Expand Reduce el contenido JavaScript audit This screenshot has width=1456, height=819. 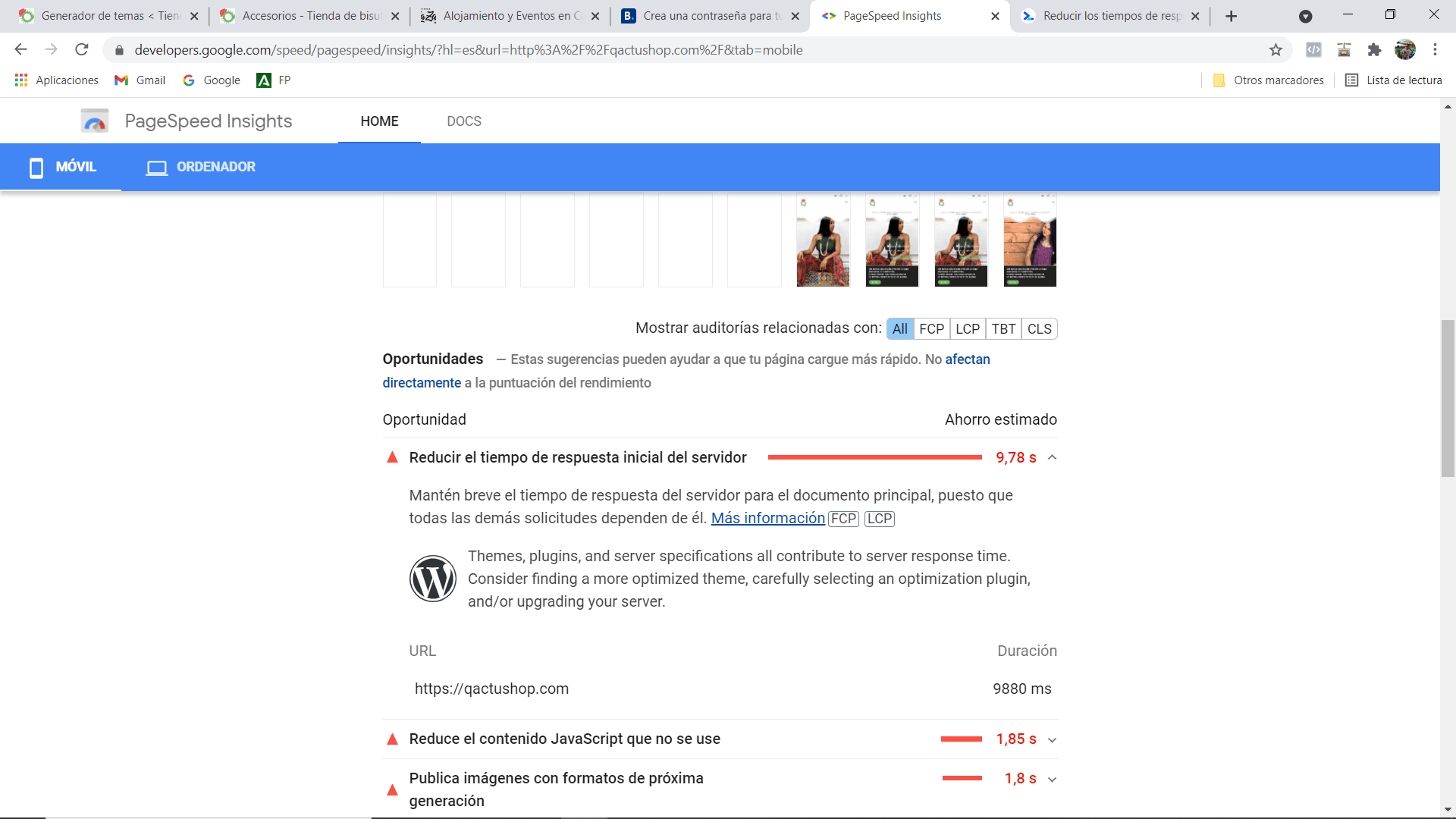point(1052,740)
